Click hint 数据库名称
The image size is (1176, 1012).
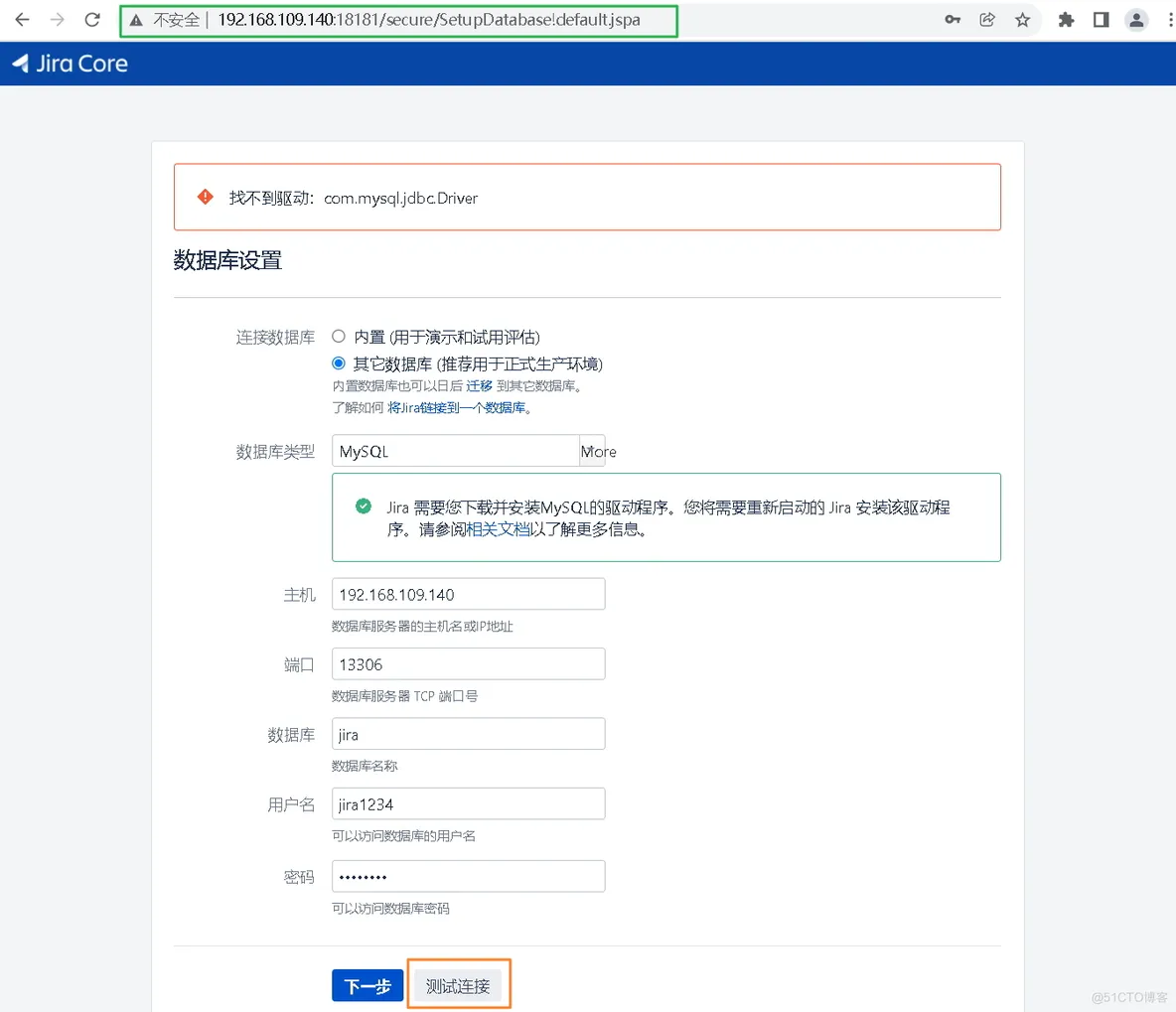click(x=365, y=766)
